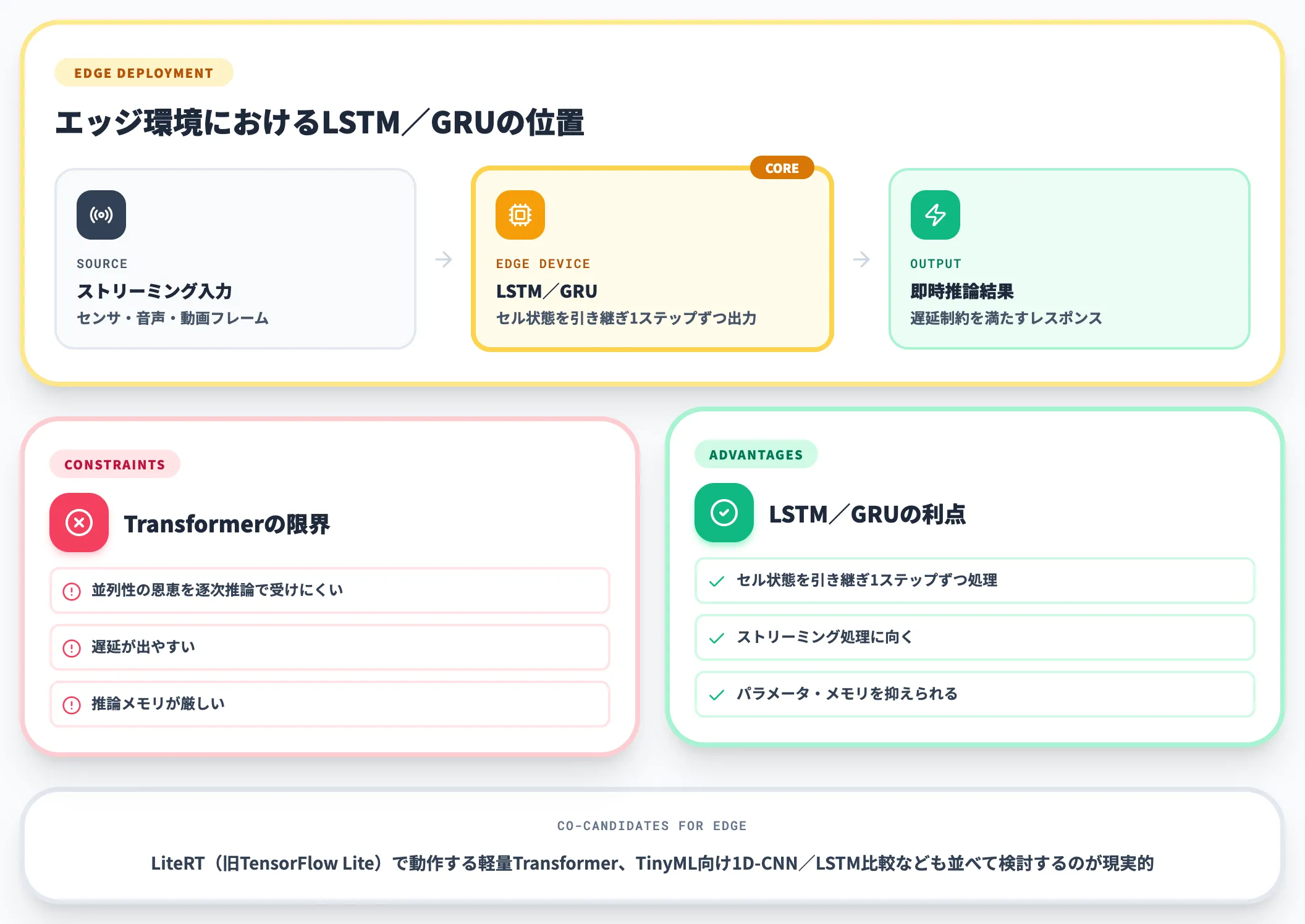
Task: Click the arrow between SOURCE and EDGE DEVICE cards
Action: point(444,259)
